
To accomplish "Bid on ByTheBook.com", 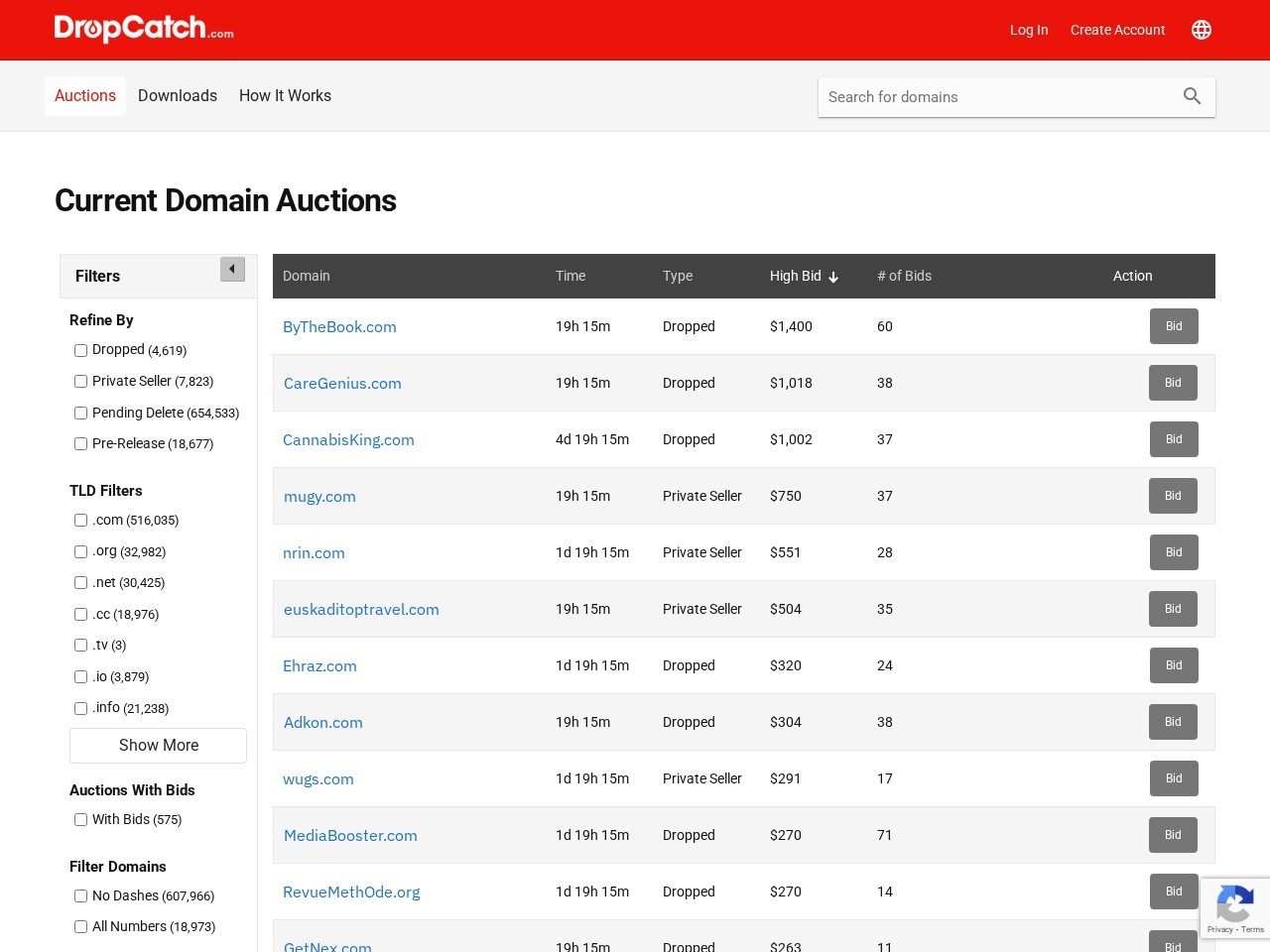I will point(1174,326).
